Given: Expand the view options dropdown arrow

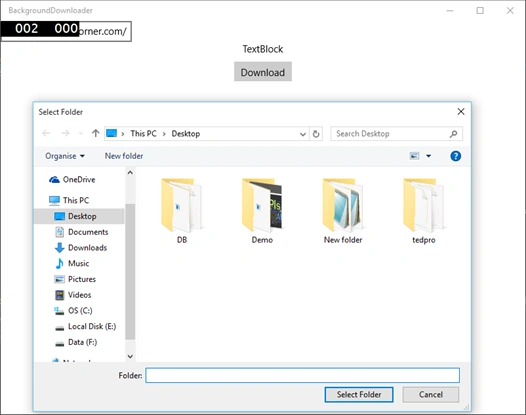Looking at the screenshot, I should click(x=428, y=156).
